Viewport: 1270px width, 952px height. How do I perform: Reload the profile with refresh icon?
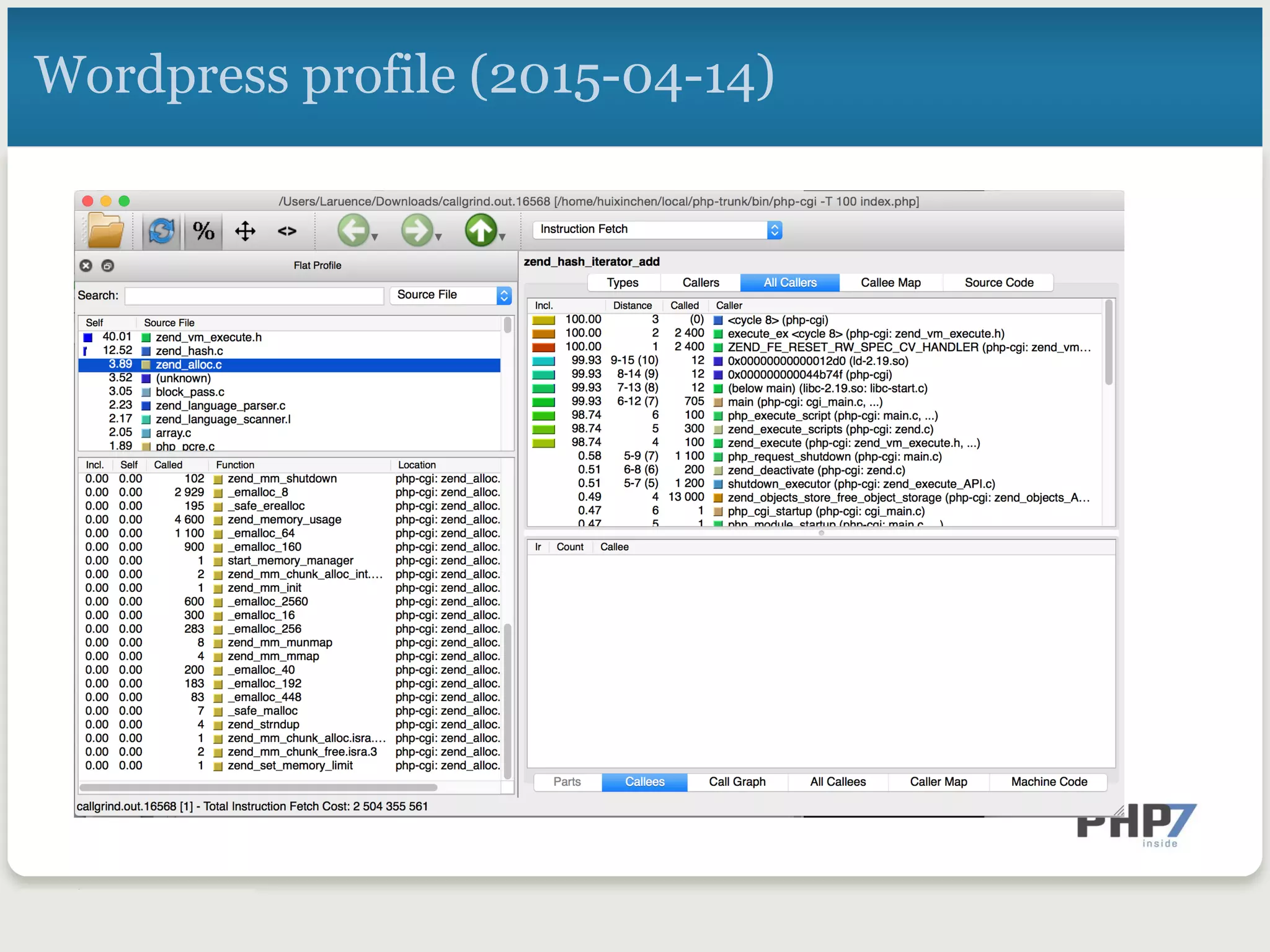pos(162,231)
